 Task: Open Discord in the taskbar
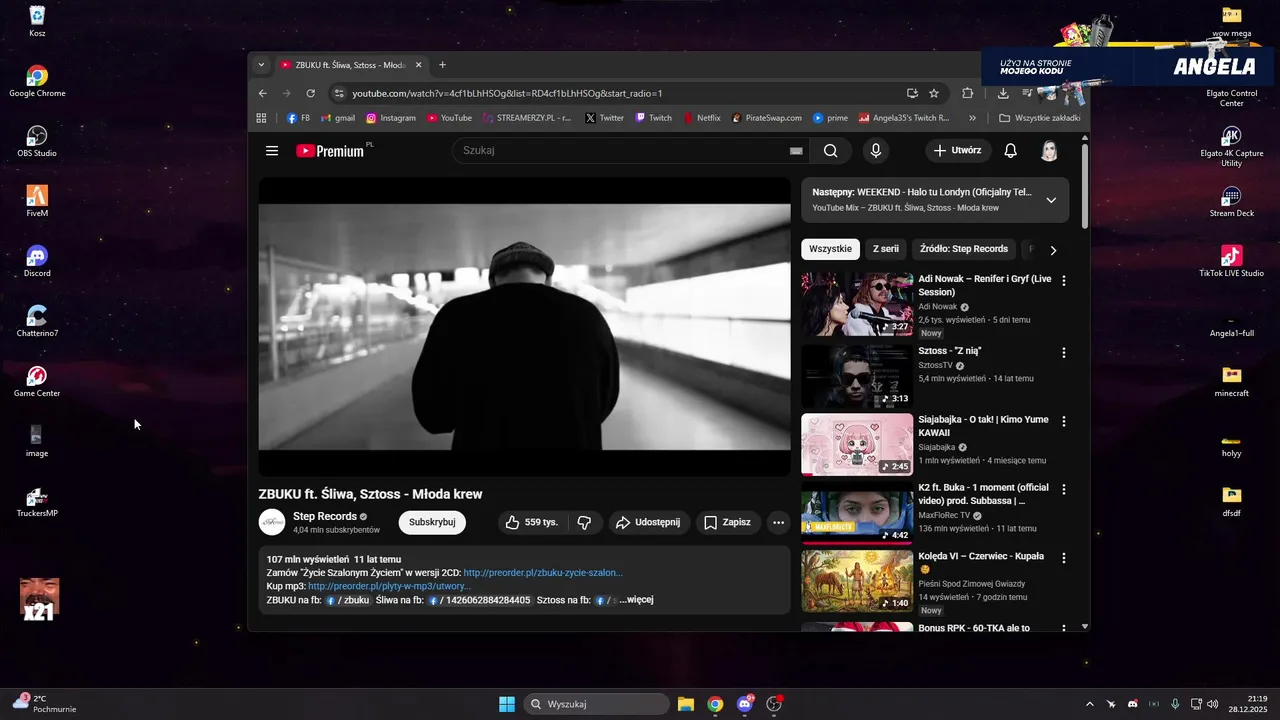(745, 704)
